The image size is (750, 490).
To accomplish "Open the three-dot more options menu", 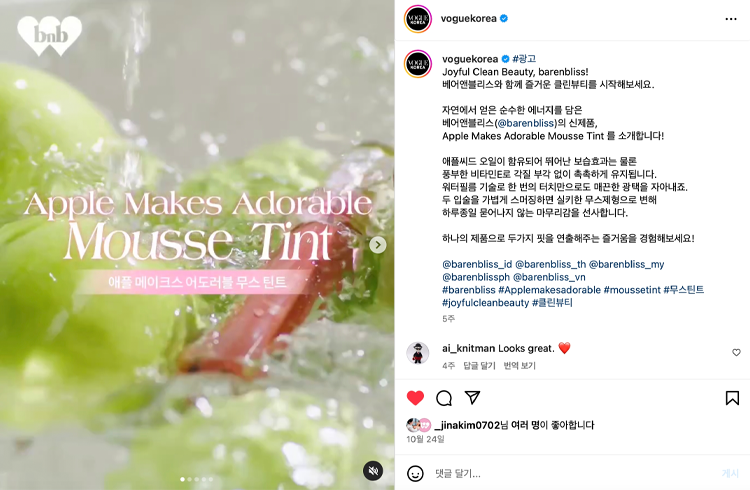I will [731, 19].
